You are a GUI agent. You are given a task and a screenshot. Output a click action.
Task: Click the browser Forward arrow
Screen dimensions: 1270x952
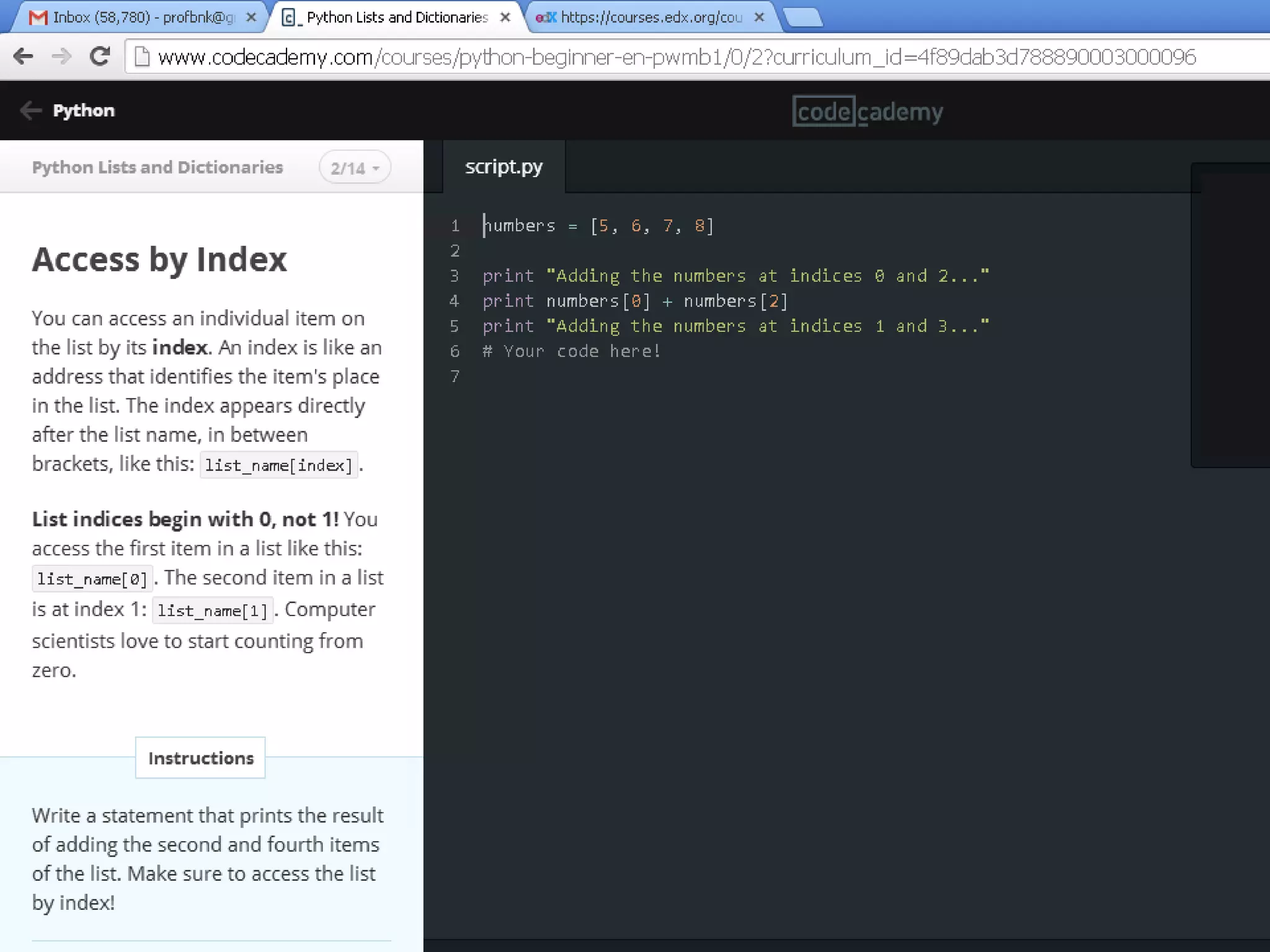click(61, 57)
